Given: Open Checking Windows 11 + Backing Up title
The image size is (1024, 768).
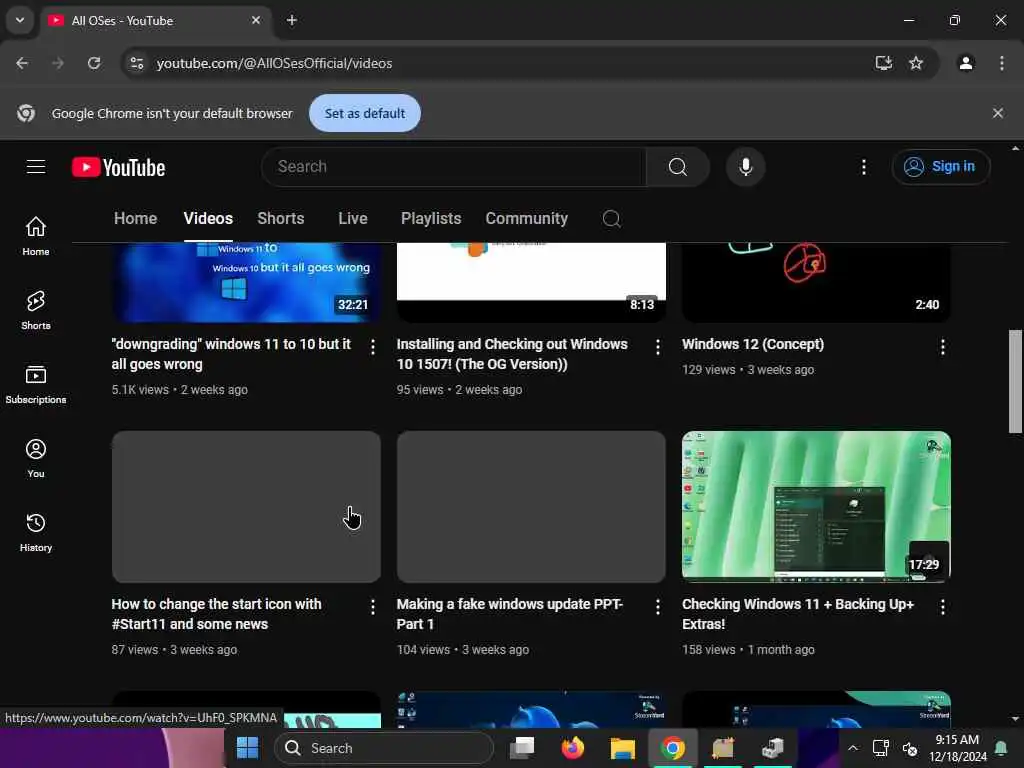Looking at the screenshot, I should click(x=797, y=614).
